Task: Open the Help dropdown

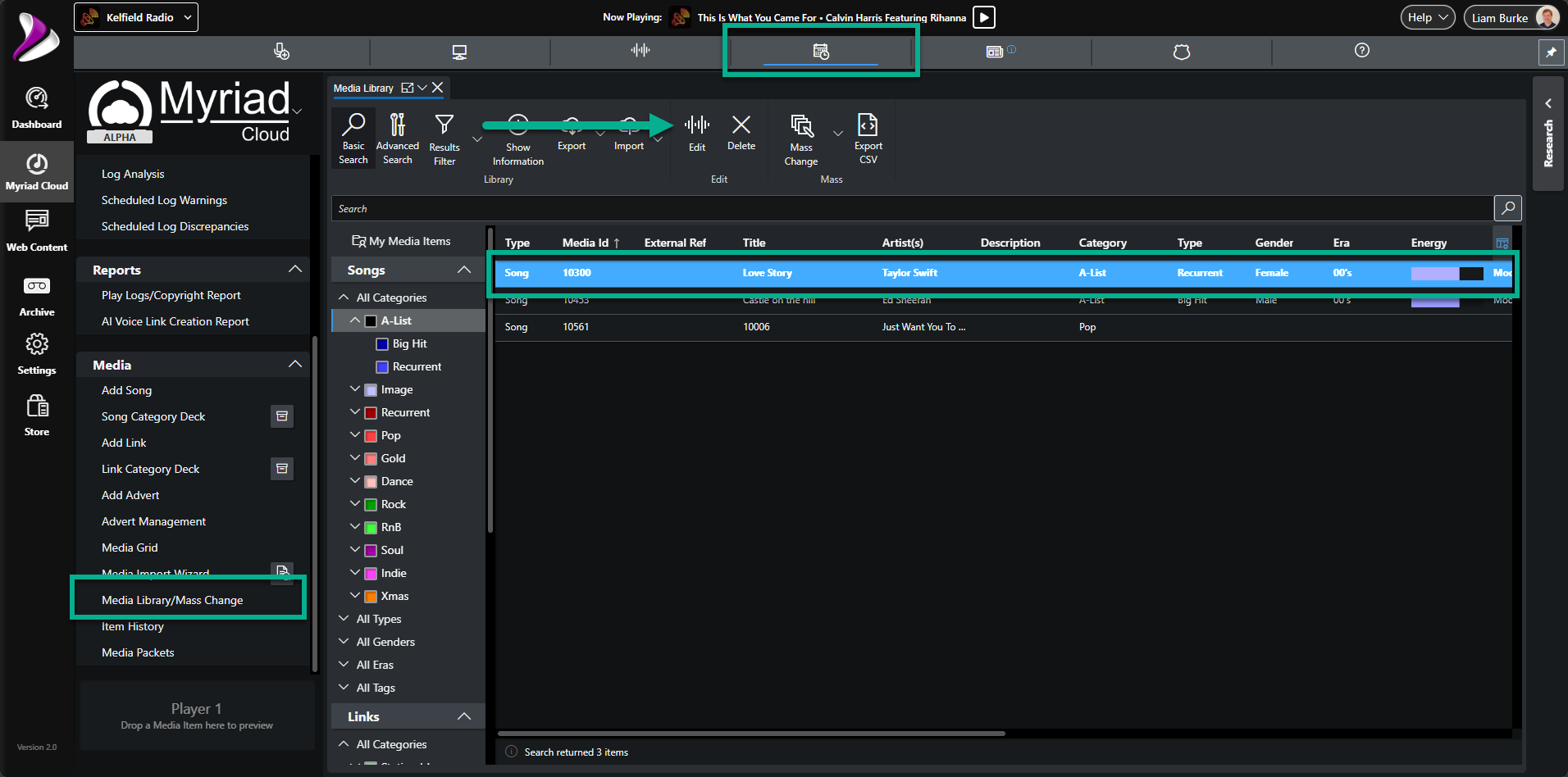Action: point(1427,17)
